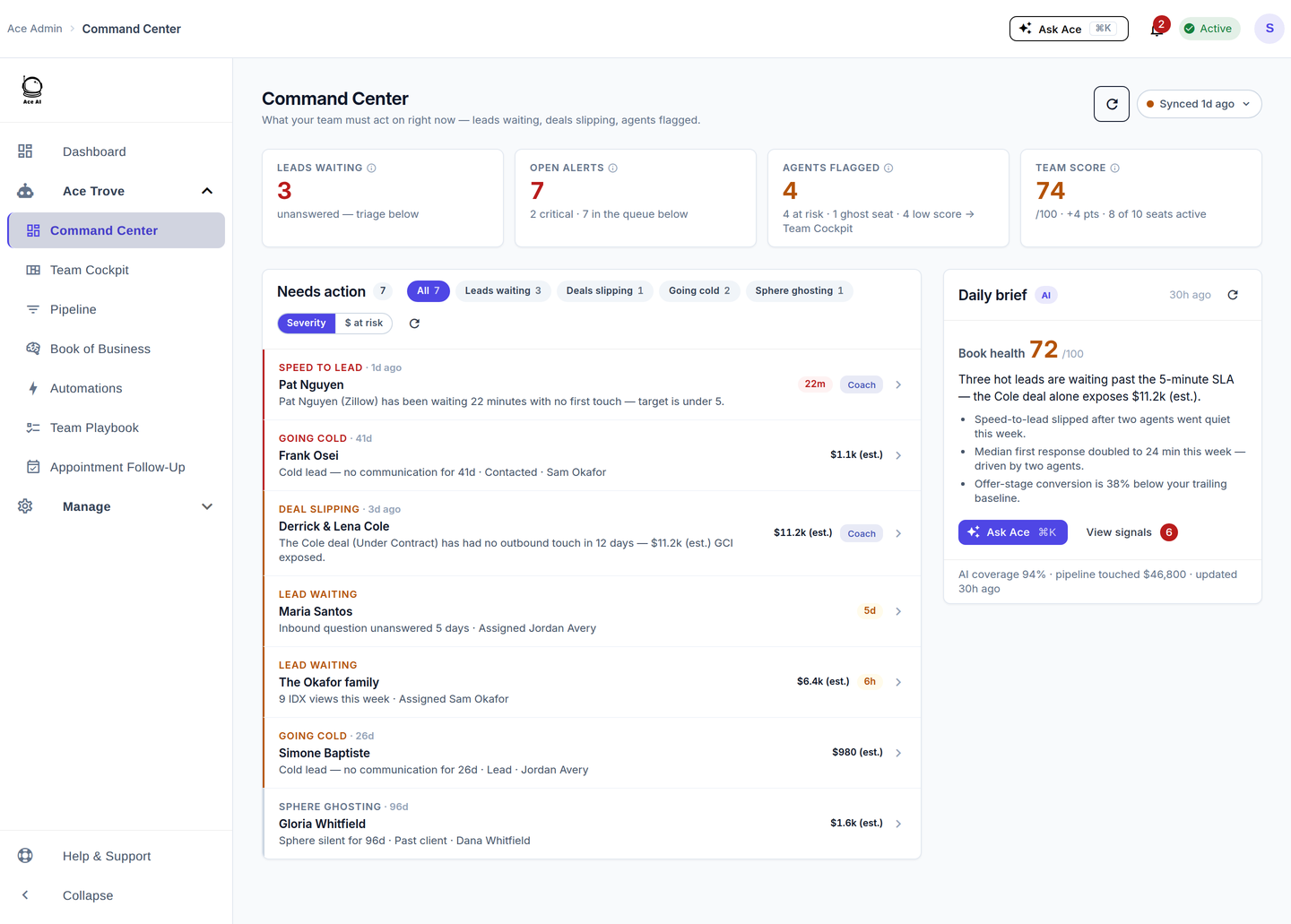The image size is (1291, 924).
Task: Click the Ace AI logo in sidebar
Action: [32, 90]
